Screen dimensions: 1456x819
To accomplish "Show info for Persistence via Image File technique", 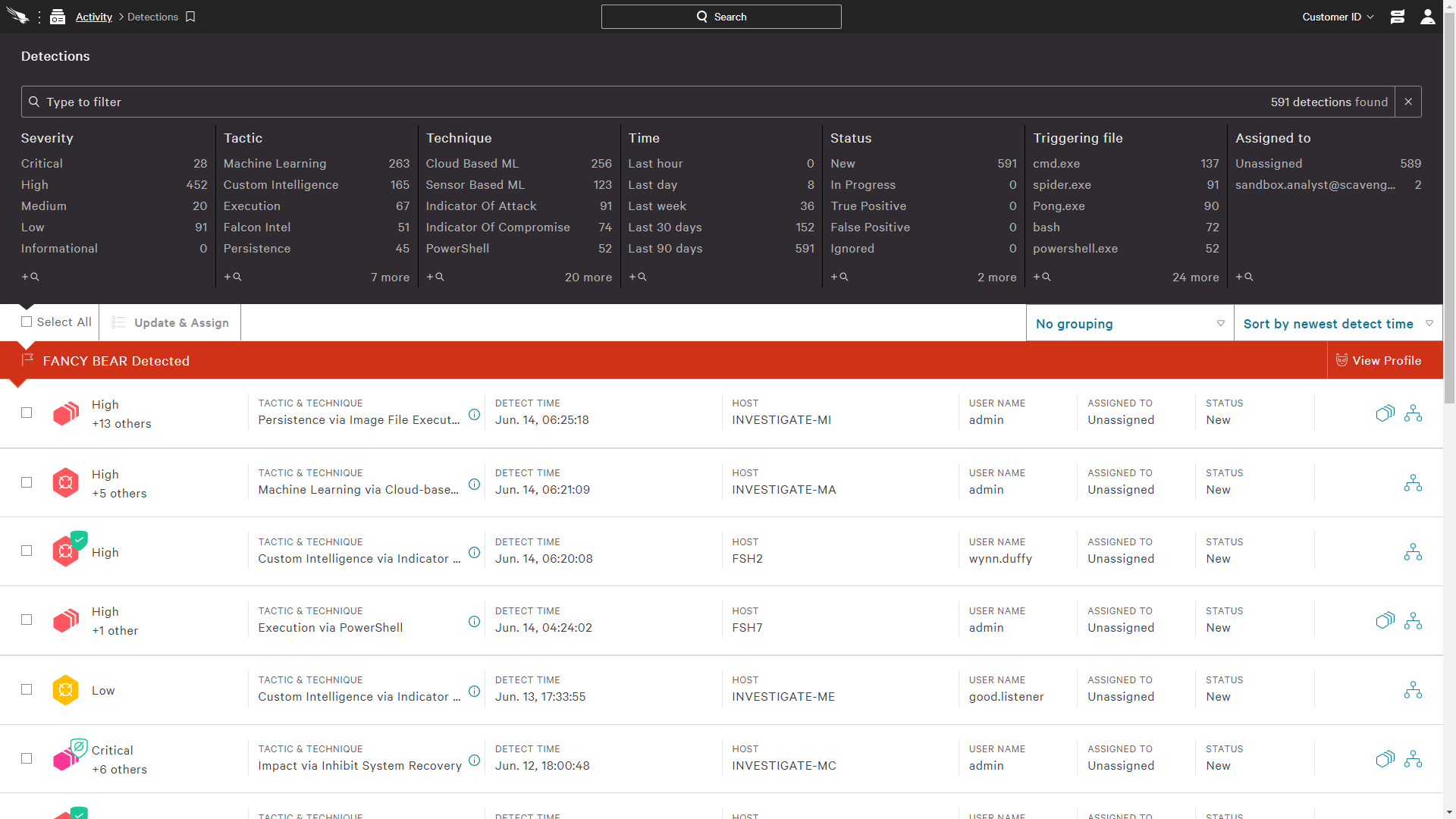I will tap(474, 415).
